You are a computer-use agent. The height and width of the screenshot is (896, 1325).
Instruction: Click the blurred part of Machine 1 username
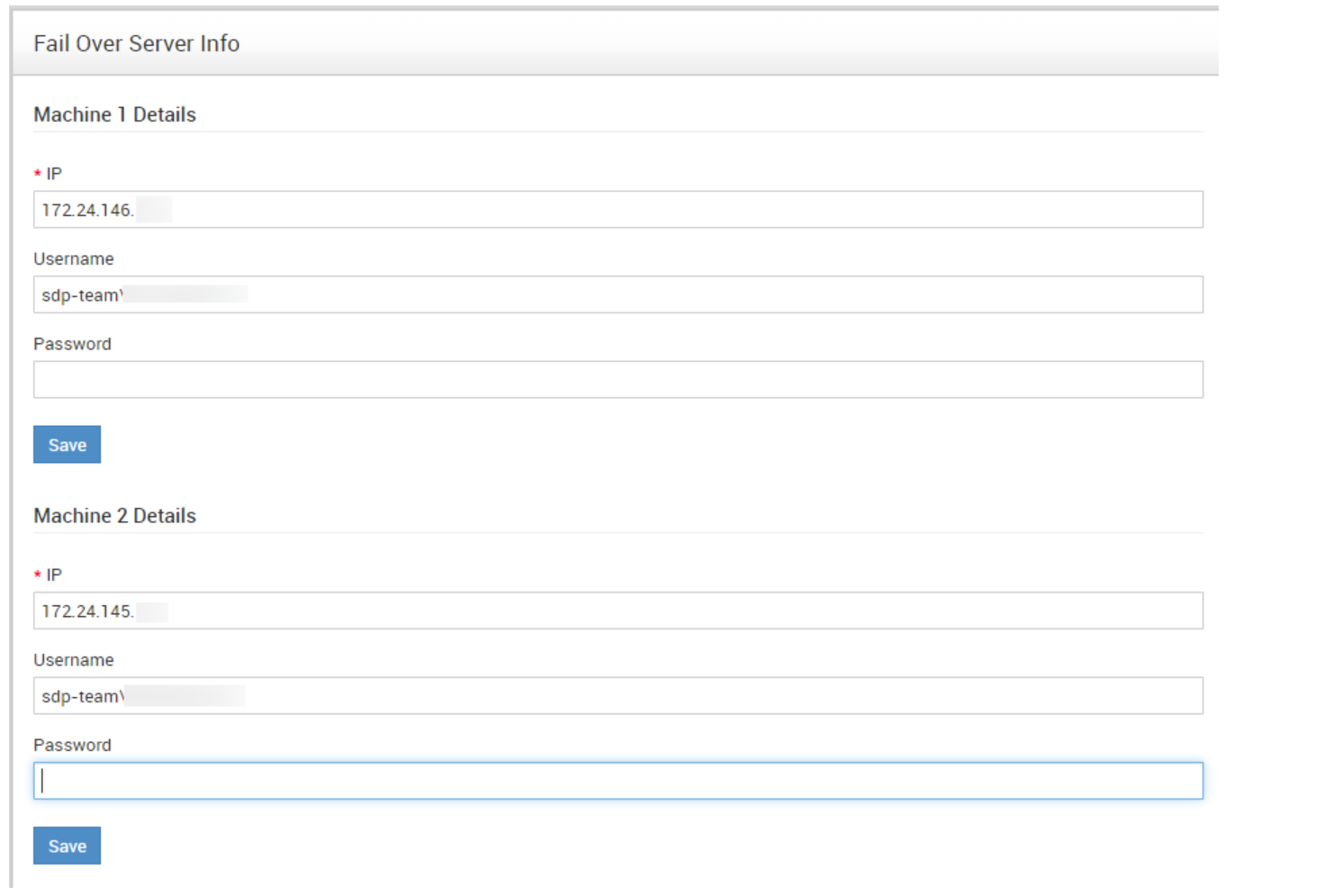click(x=186, y=294)
